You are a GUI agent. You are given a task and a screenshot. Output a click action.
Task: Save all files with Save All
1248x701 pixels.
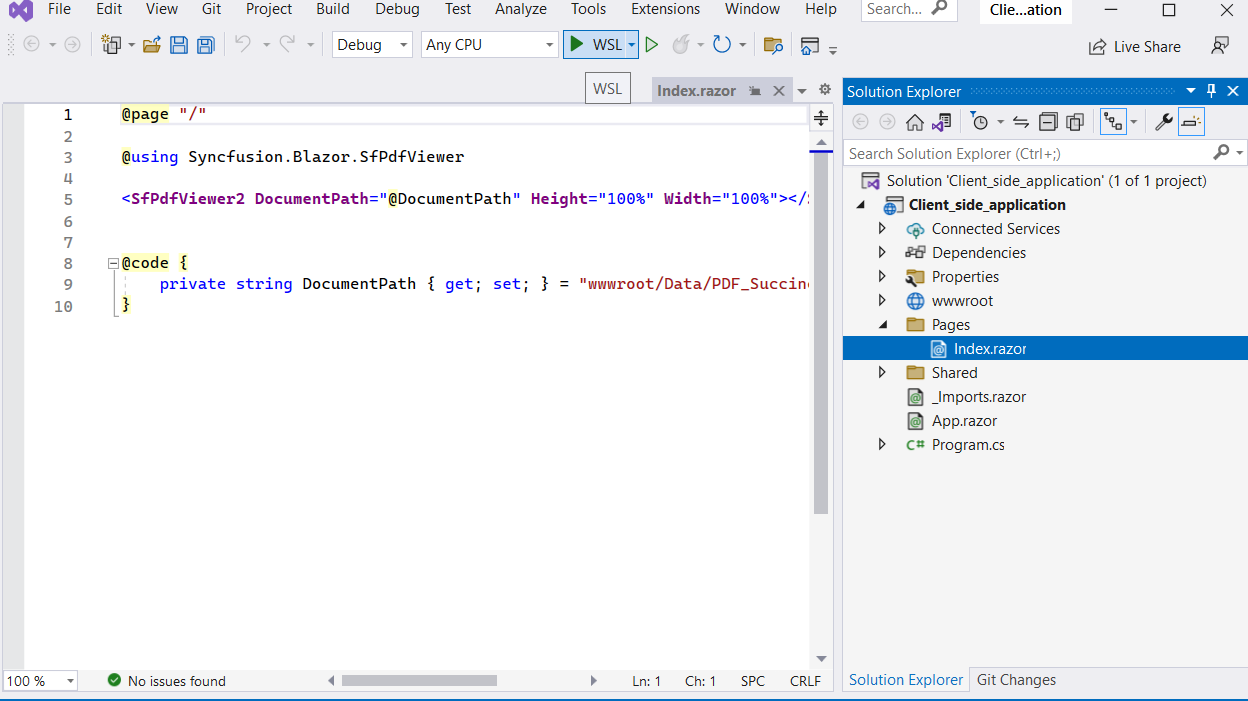click(204, 44)
